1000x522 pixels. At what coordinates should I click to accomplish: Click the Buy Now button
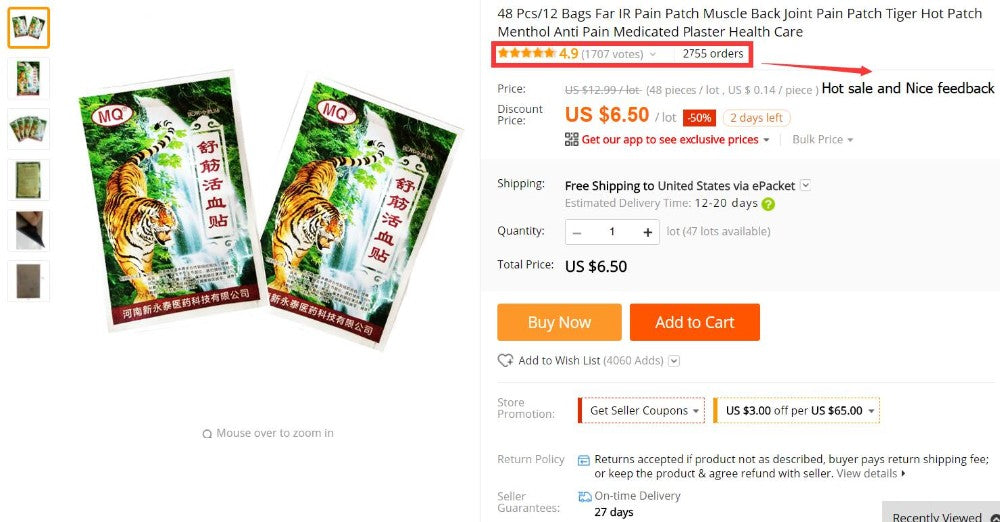(x=559, y=322)
